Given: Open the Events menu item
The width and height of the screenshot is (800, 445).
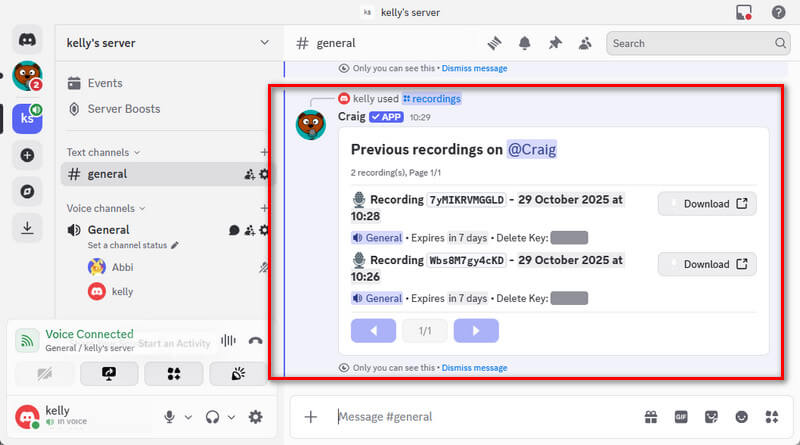Looking at the screenshot, I should (x=105, y=83).
